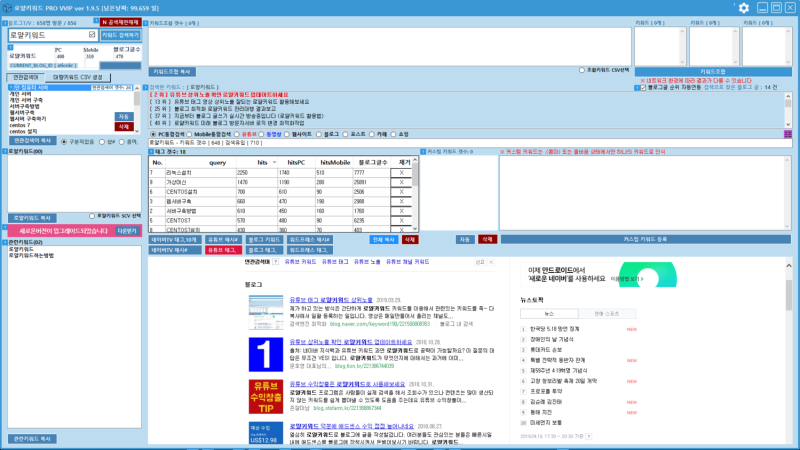Click 유튜브 수익창출 TIP thumbnail
The height and width of the screenshot is (450, 800).
click(x=266, y=396)
